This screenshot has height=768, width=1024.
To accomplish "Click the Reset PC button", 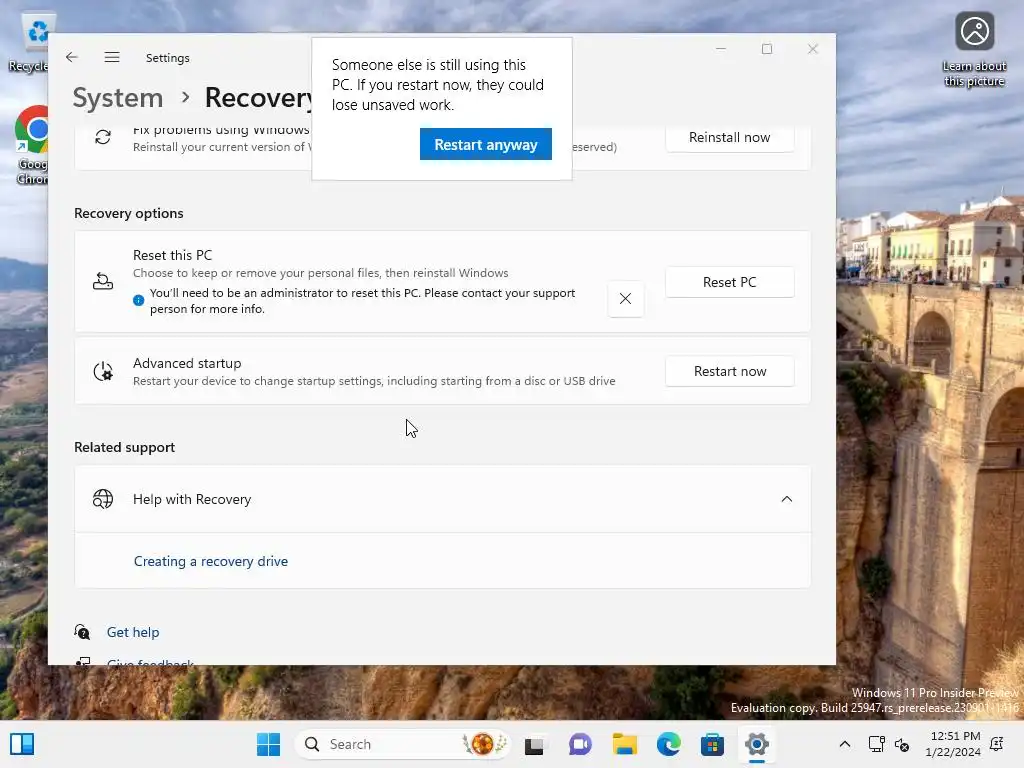I will click(x=729, y=282).
